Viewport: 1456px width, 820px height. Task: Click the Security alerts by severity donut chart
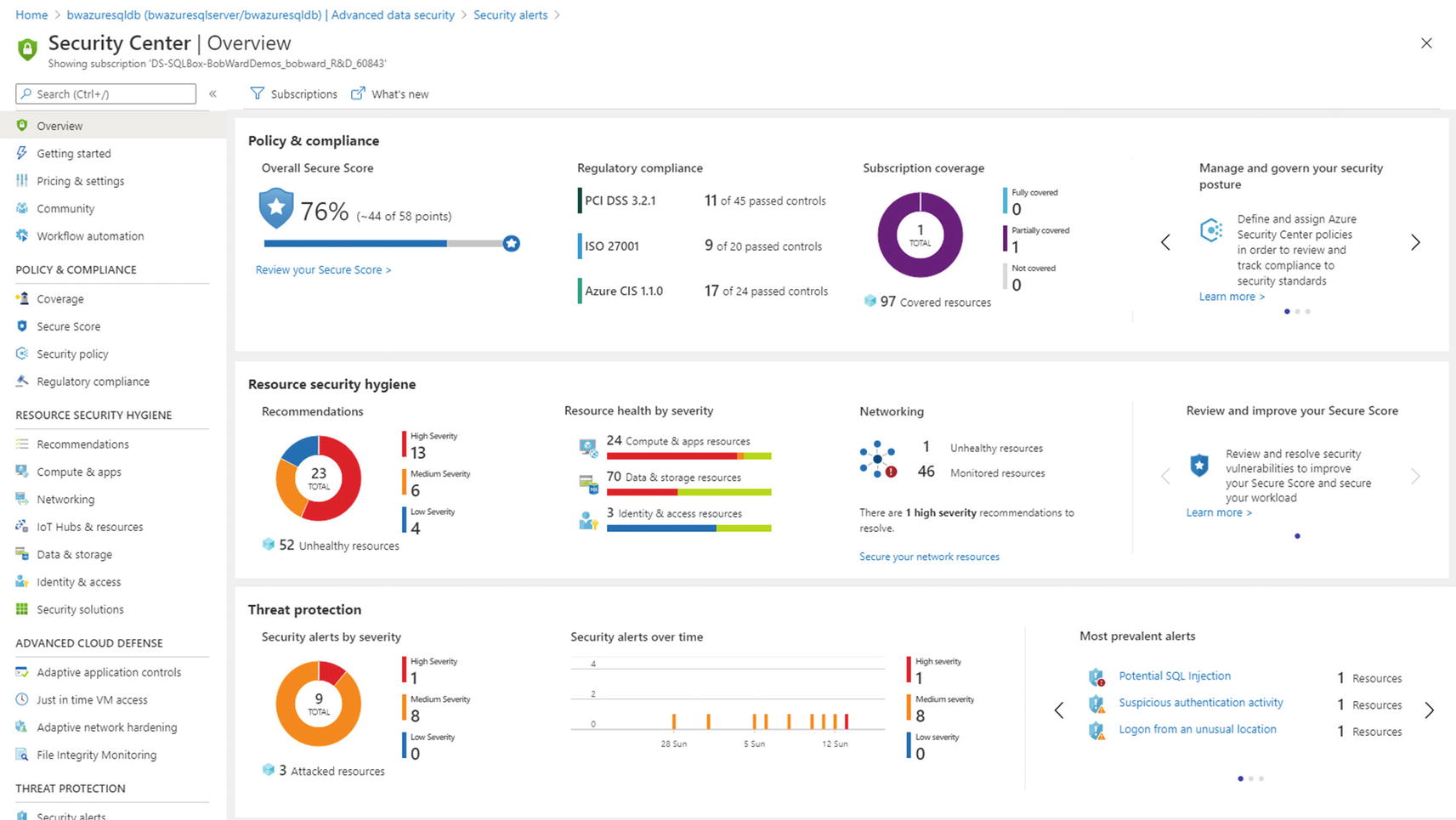coord(319,704)
